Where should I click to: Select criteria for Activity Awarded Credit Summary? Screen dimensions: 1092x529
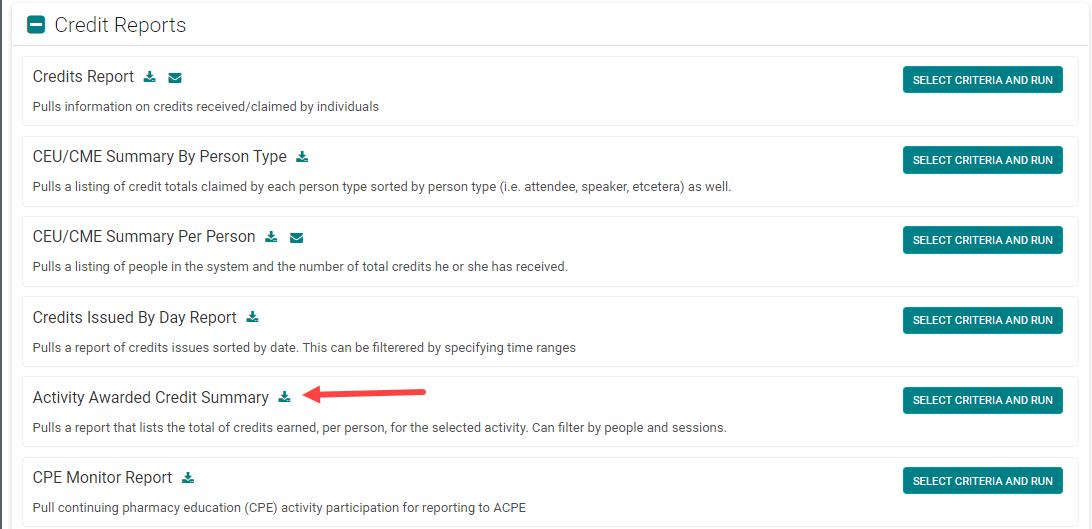tap(982, 400)
